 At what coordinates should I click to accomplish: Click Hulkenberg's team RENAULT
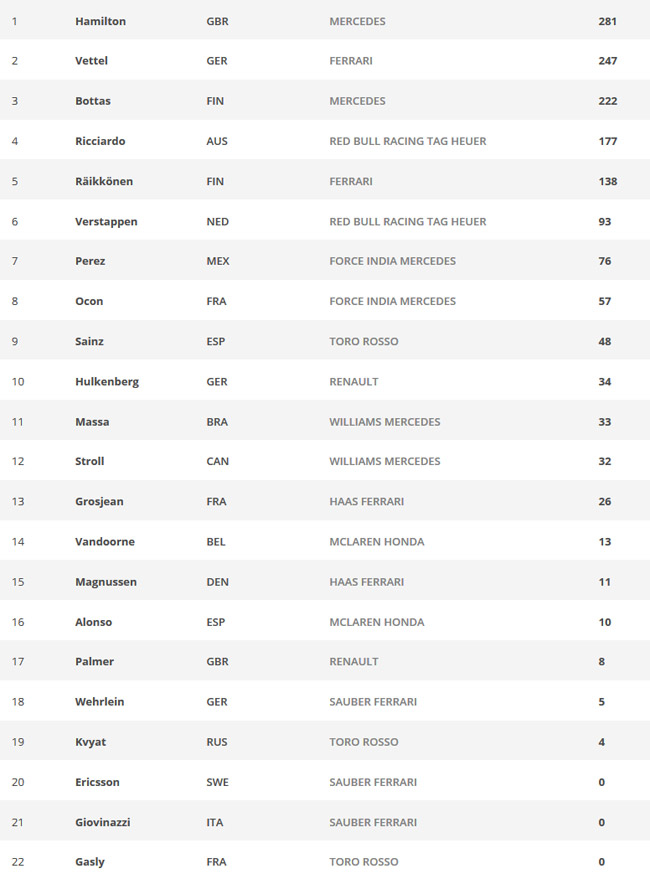click(x=354, y=382)
